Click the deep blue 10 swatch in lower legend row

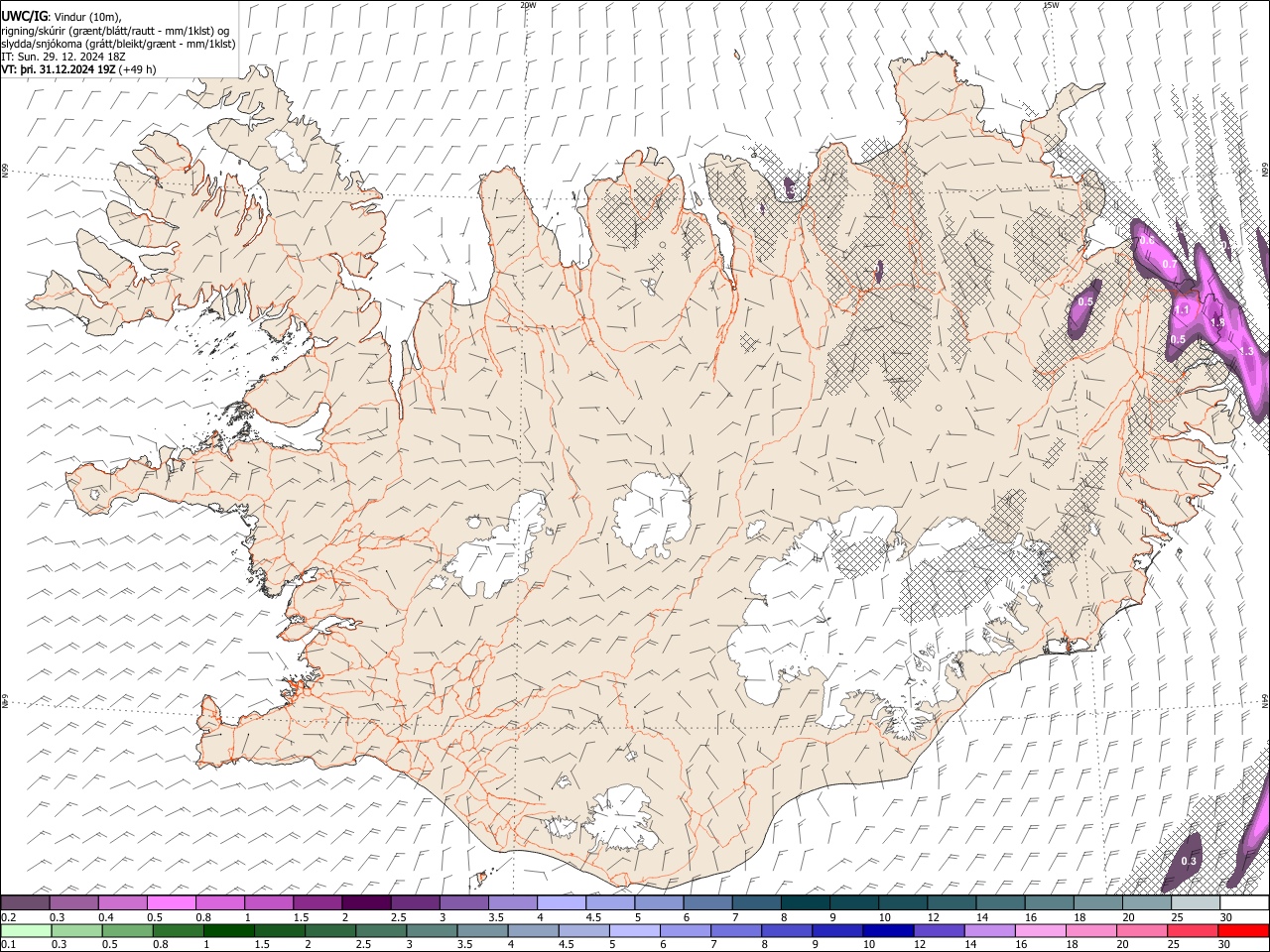click(889, 930)
